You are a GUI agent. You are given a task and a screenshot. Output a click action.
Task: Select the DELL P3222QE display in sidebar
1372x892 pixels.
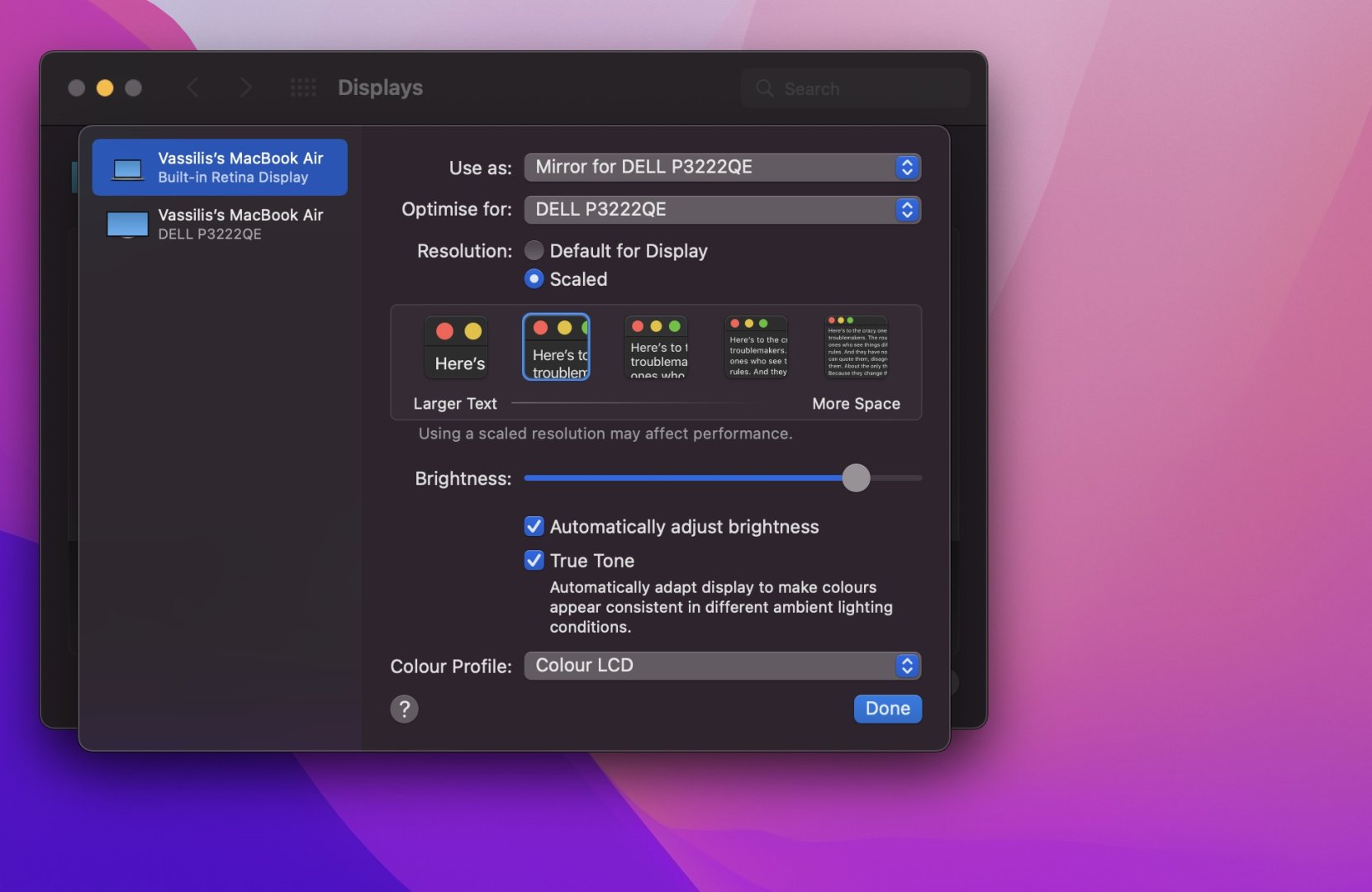[x=220, y=224]
